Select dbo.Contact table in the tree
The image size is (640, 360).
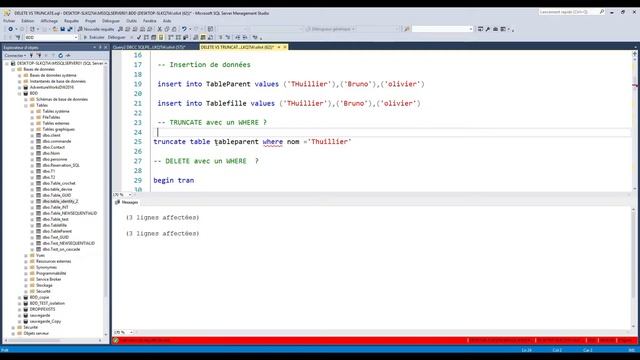(x=53, y=147)
